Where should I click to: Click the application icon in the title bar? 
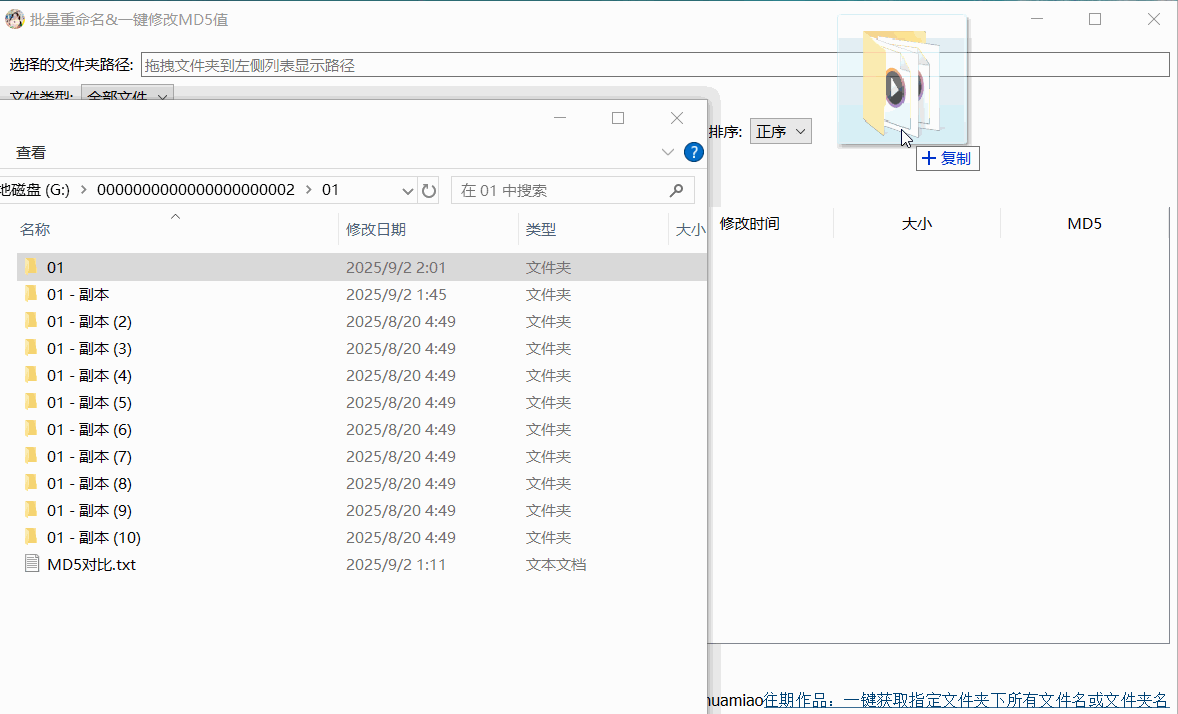14,18
